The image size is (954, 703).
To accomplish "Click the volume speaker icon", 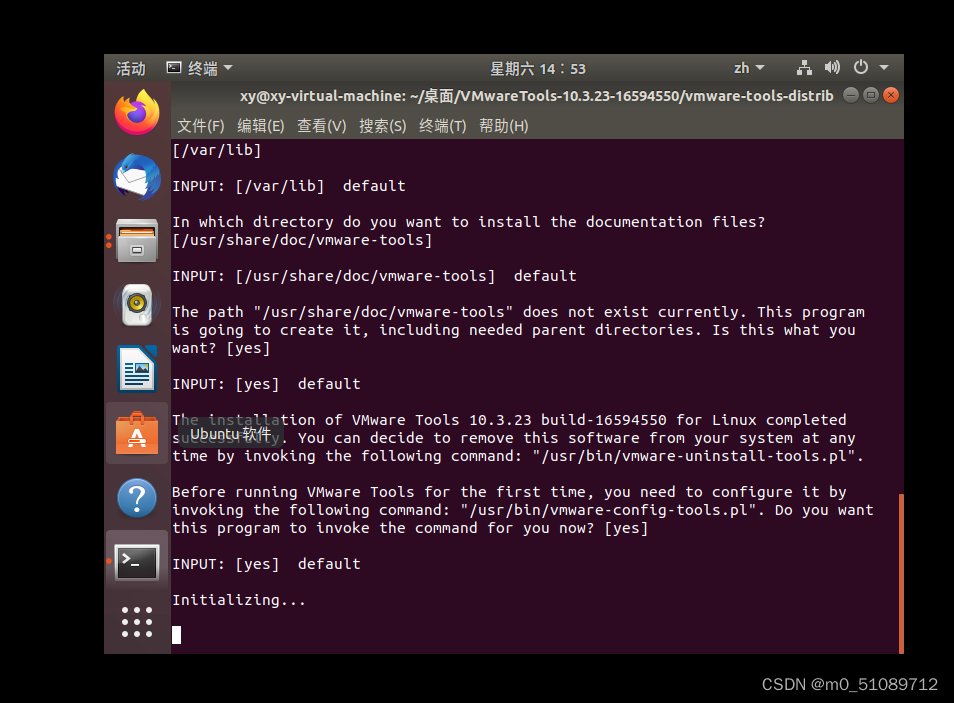I will tap(832, 68).
